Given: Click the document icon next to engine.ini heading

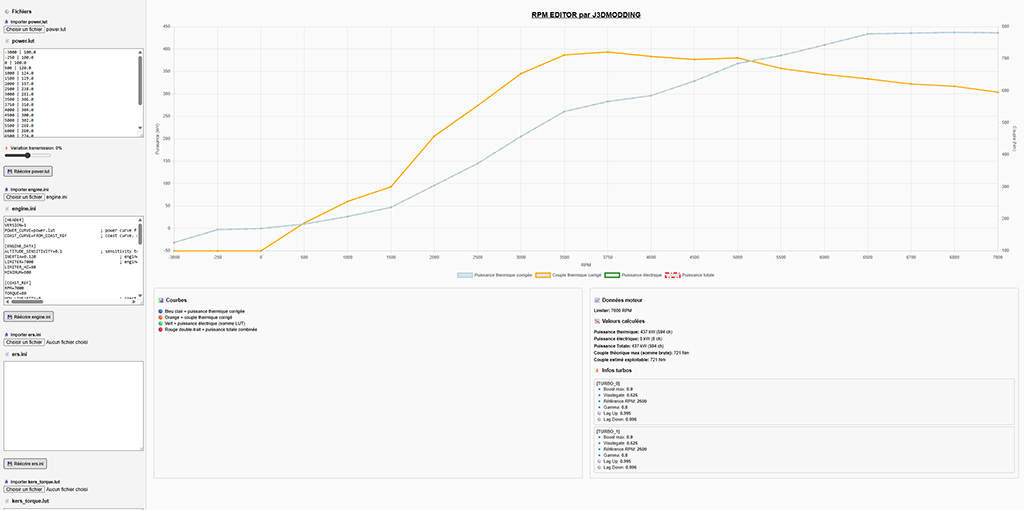Looking at the screenshot, I should pos(7,208).
